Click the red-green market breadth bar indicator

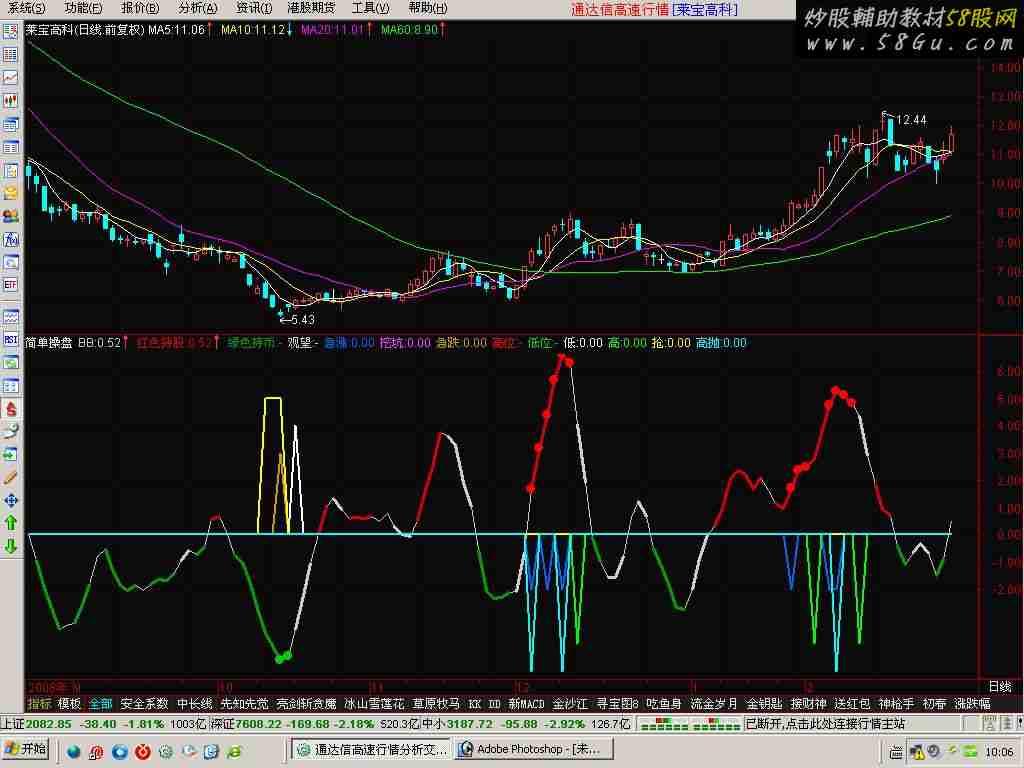click(x=690, y=724)
